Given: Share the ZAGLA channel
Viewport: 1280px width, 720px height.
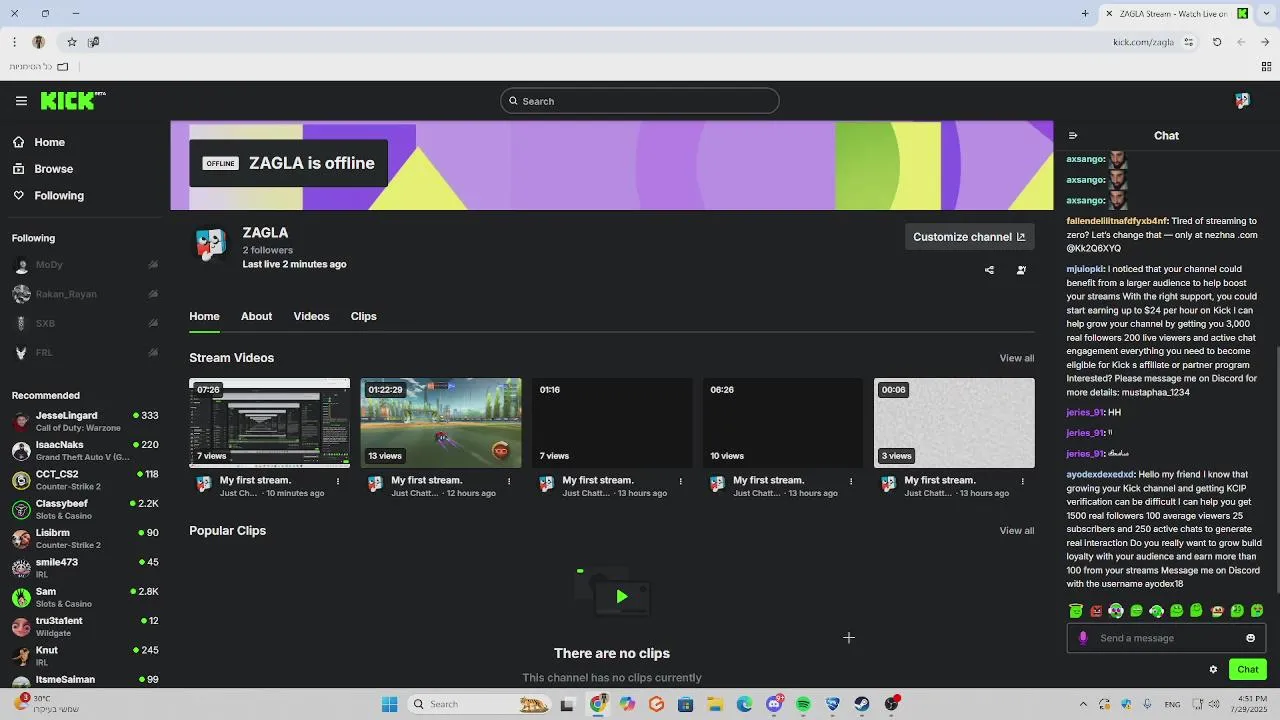Looking at the screenshot, I should coord(989,270).
